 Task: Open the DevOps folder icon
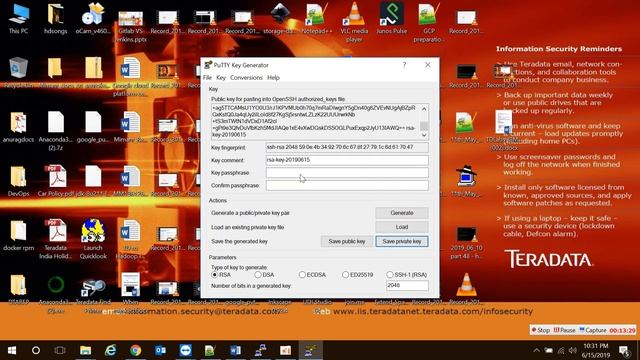pyautogui.click(x=18, y=181)
